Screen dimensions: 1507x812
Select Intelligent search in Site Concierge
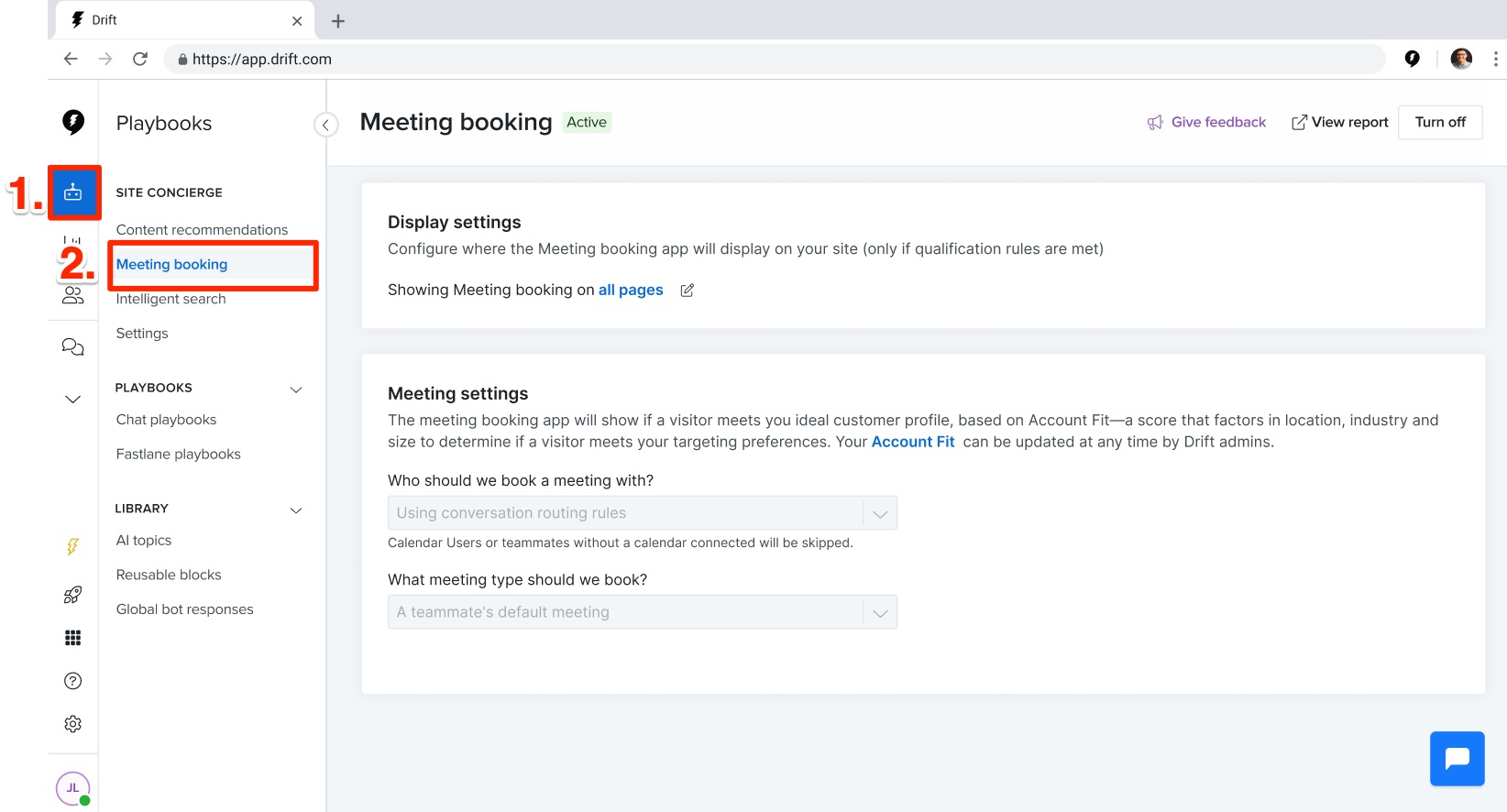click(x=170, y=299)
